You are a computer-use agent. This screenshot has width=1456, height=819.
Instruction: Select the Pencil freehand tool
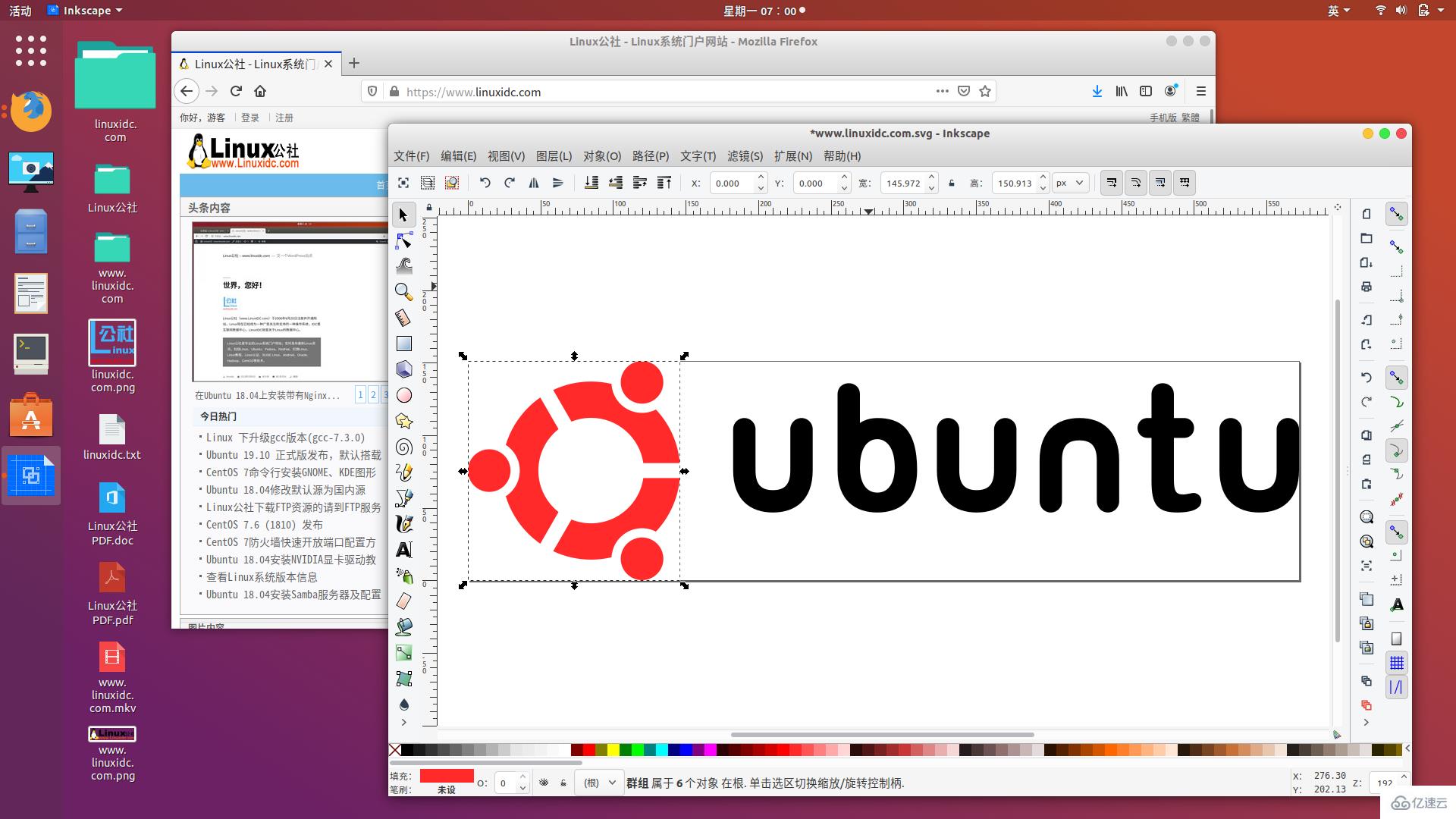point(403,472)
